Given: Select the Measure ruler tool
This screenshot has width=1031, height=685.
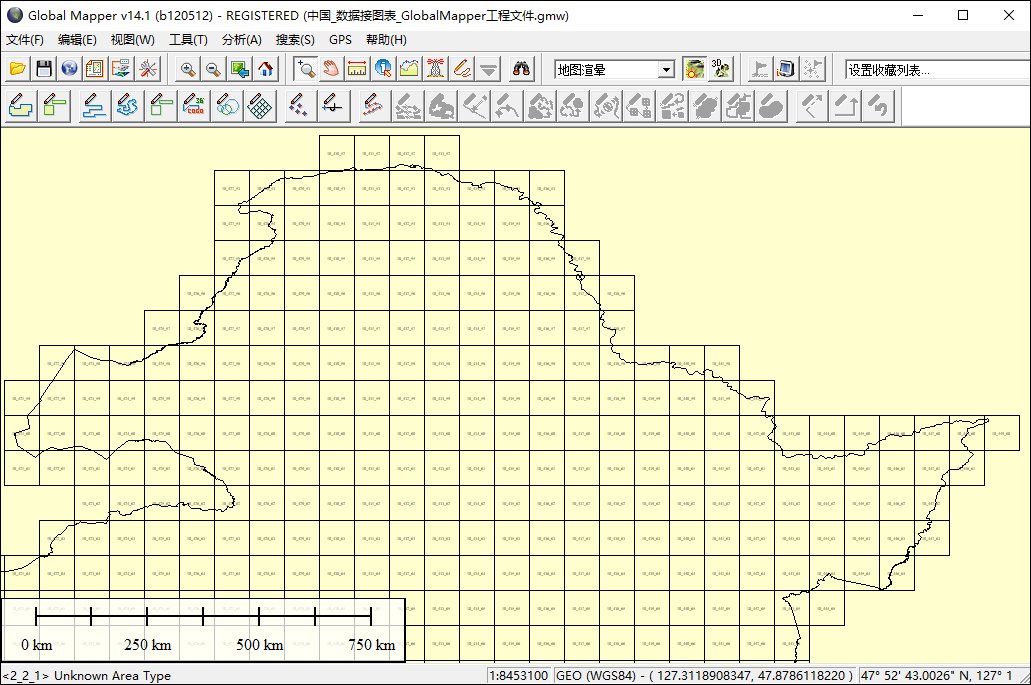Looking at the screenshot, I should click(357, 69).
